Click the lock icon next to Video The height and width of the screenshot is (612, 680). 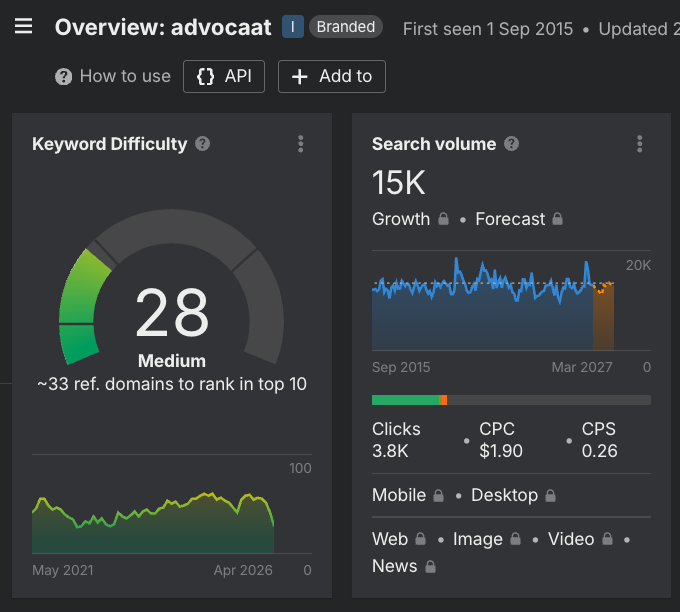point(608,539)
